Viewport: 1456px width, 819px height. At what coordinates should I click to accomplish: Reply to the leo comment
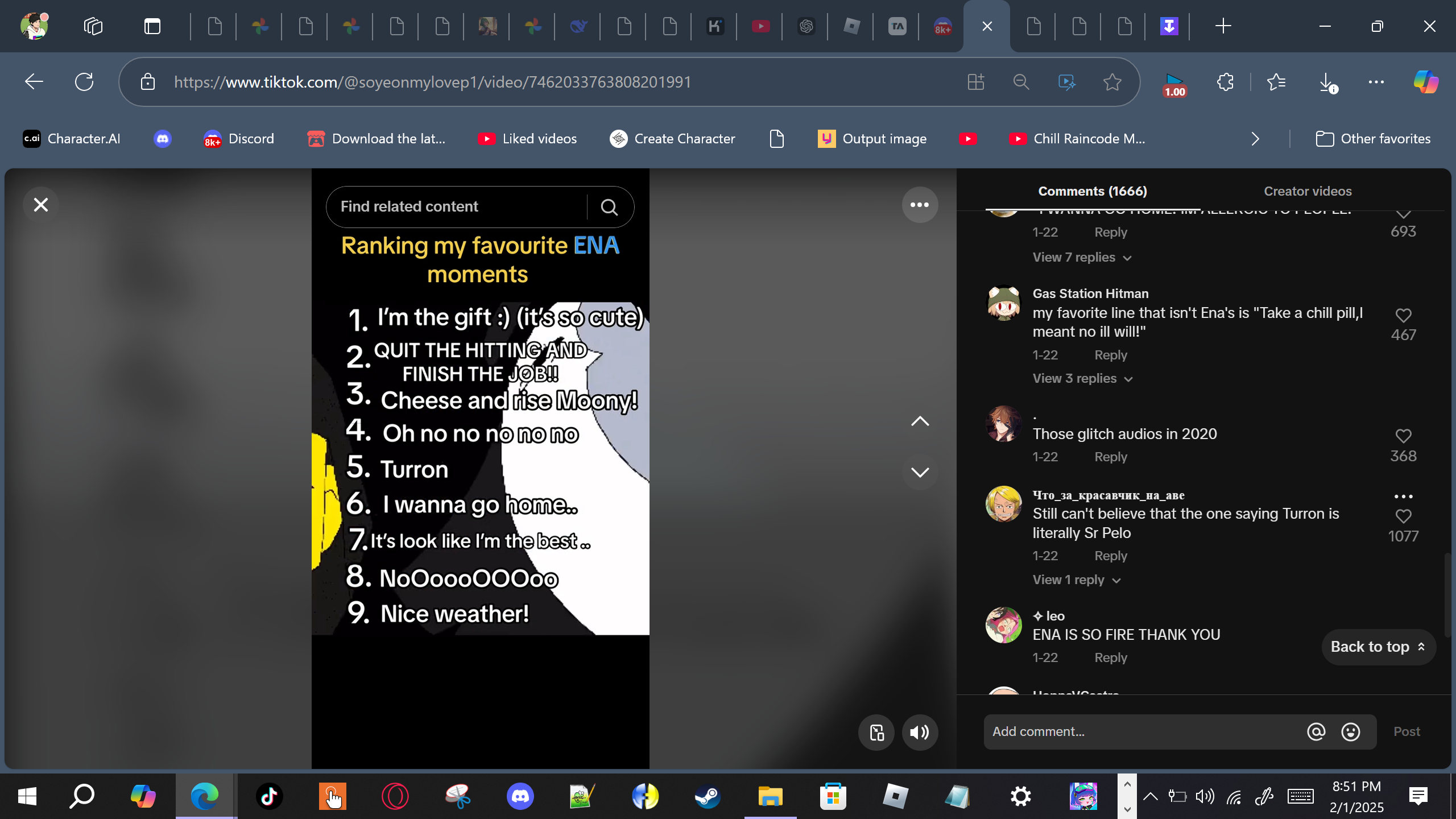point(1110,657)
